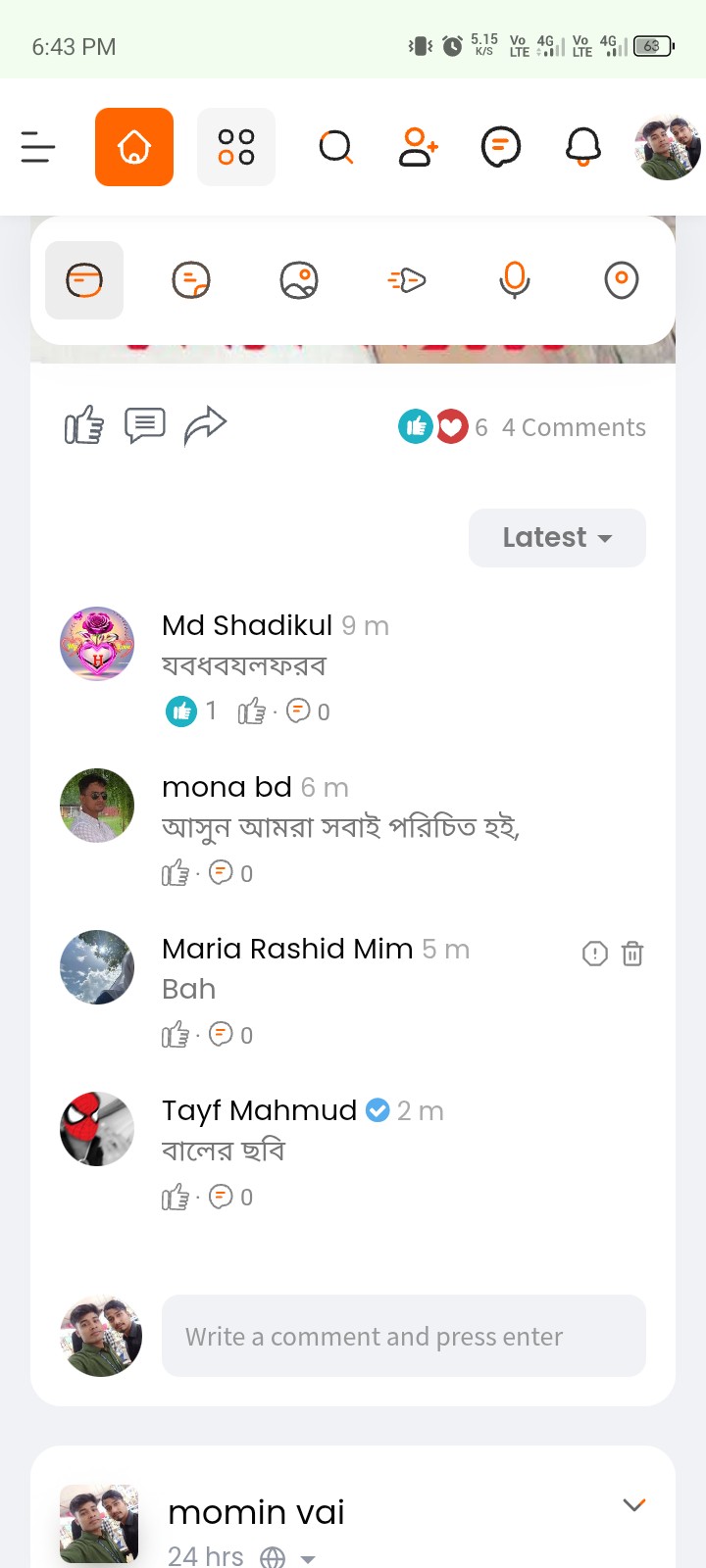Open friend requests icon
This screenshot has height=1568, width=706.
click(418, 147)
